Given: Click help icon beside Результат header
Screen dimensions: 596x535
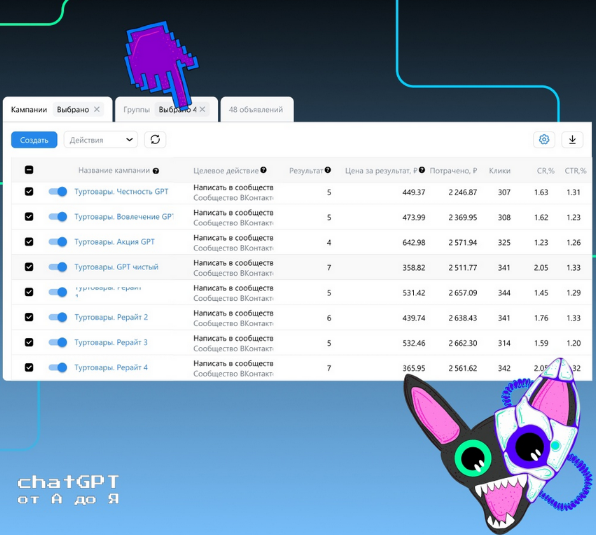Looking at the screenshot, I should tap(328, 170).
